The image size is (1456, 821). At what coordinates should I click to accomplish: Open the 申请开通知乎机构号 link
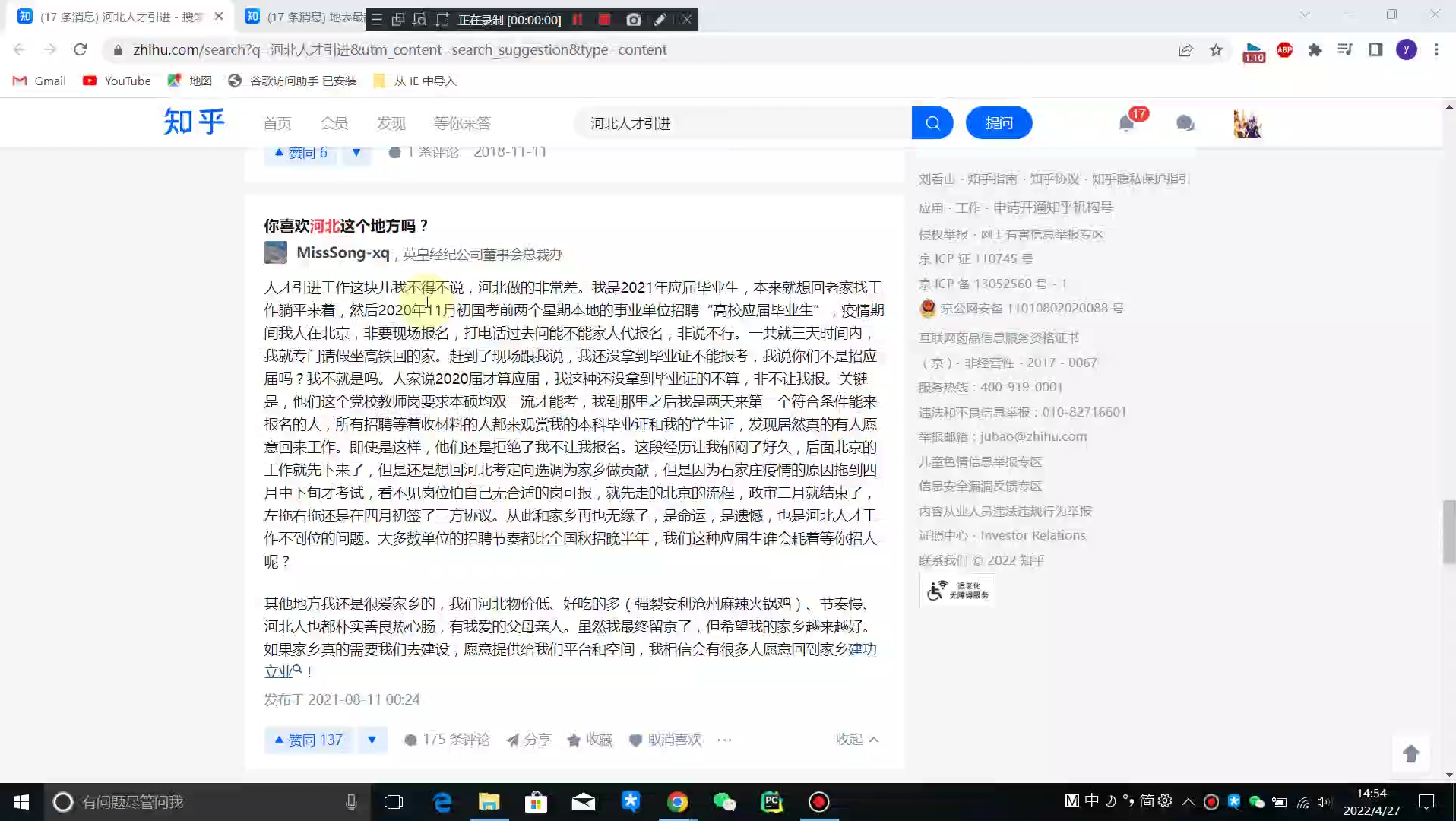tap(1053, 208)
